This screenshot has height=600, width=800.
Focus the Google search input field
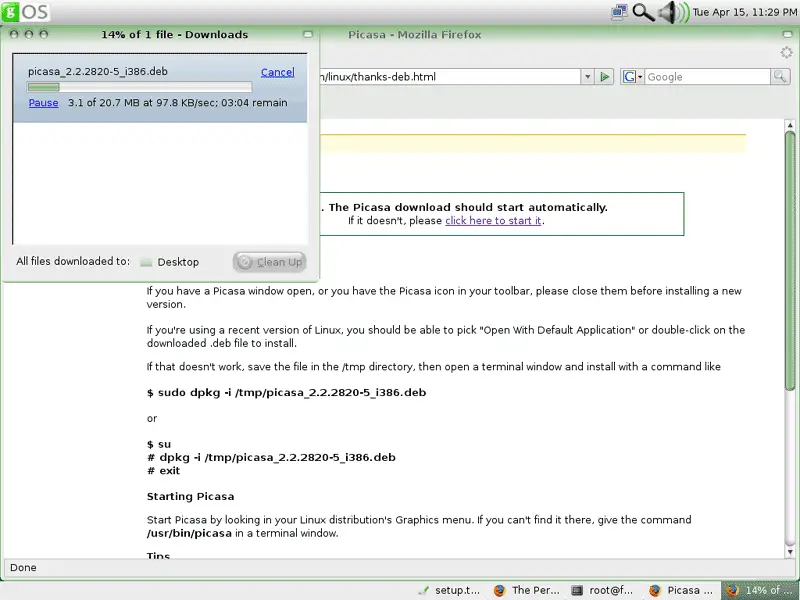pyautogui.click(x=706, y=77)
